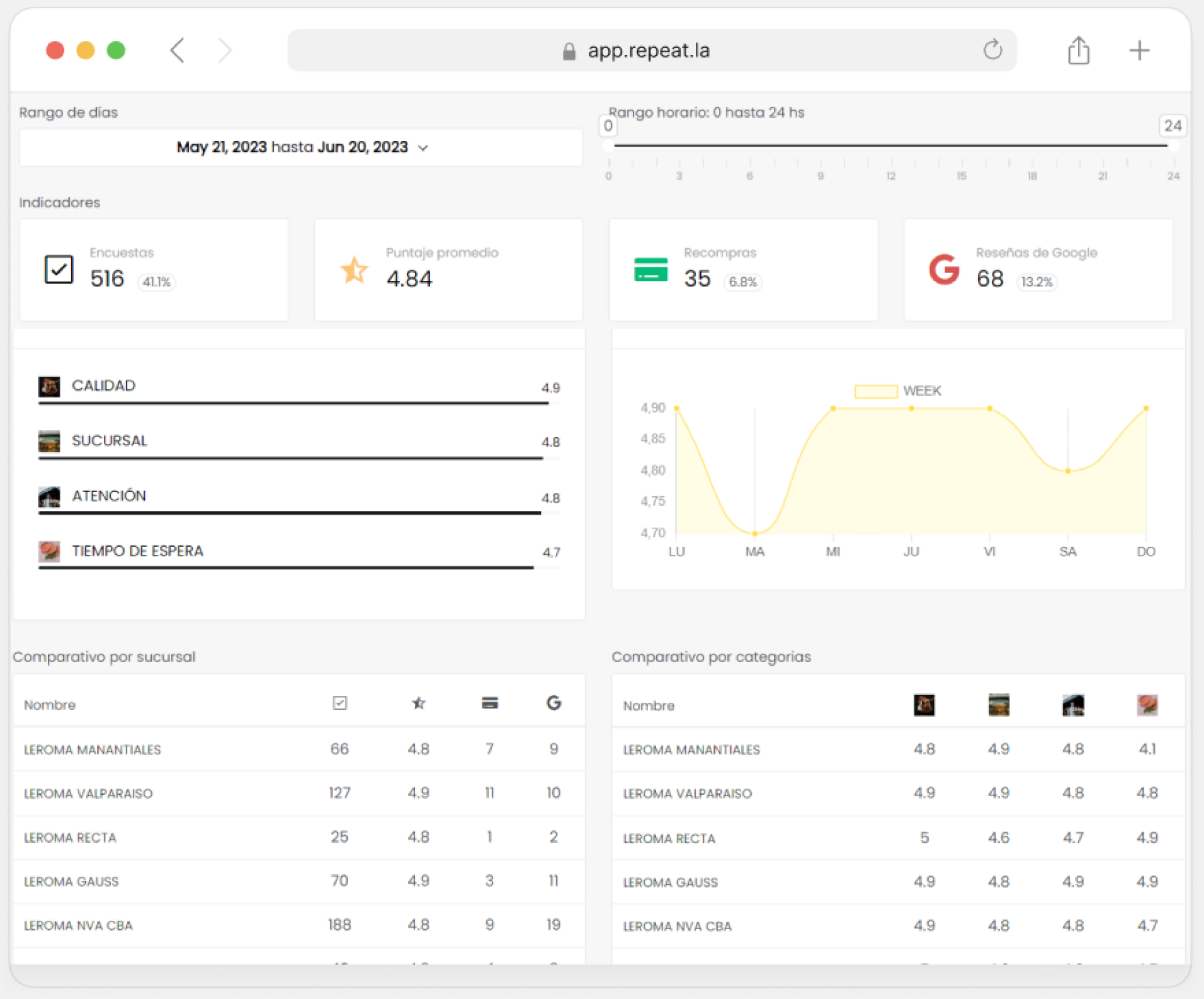The image size is (1204, 999).
Task: Click the 4.84 average score value
Action: coord(409,278)
